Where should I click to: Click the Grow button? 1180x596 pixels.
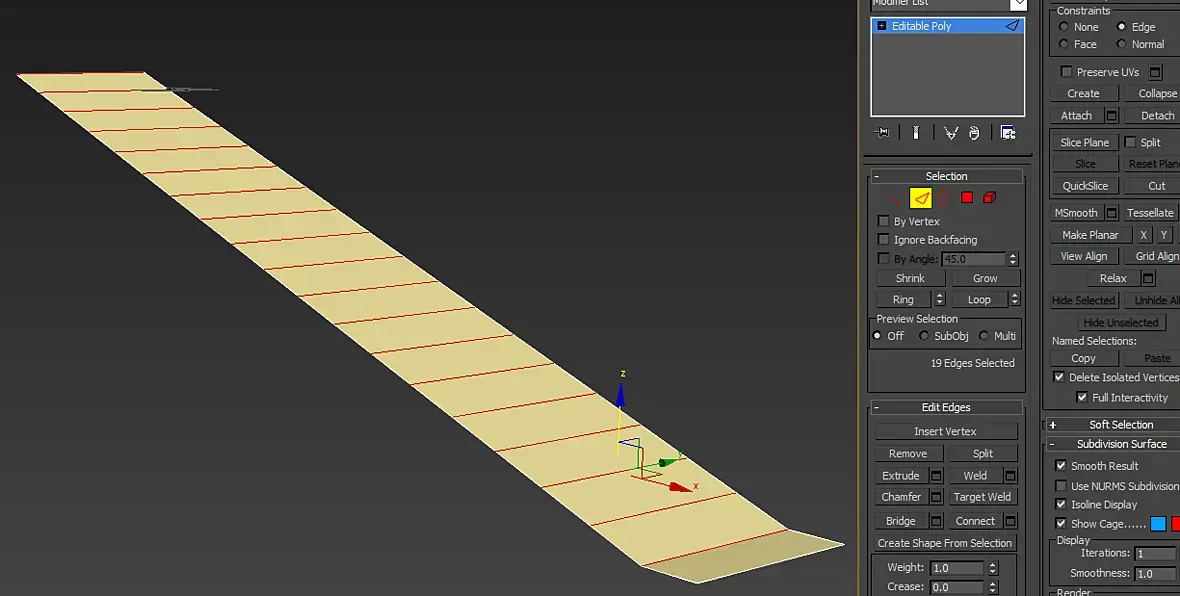coord(985,278)
